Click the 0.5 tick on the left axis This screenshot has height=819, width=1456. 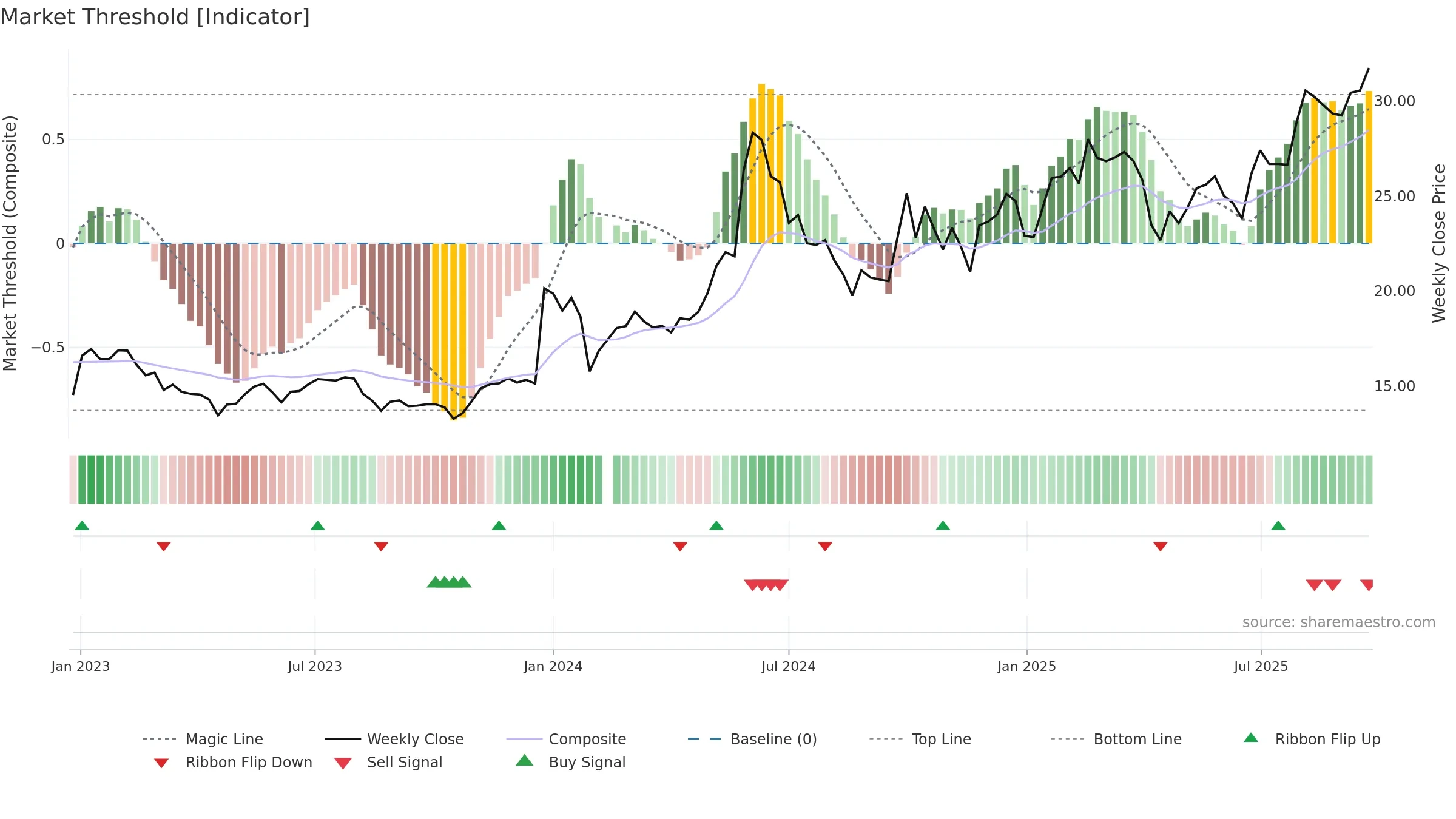point(53,140)
